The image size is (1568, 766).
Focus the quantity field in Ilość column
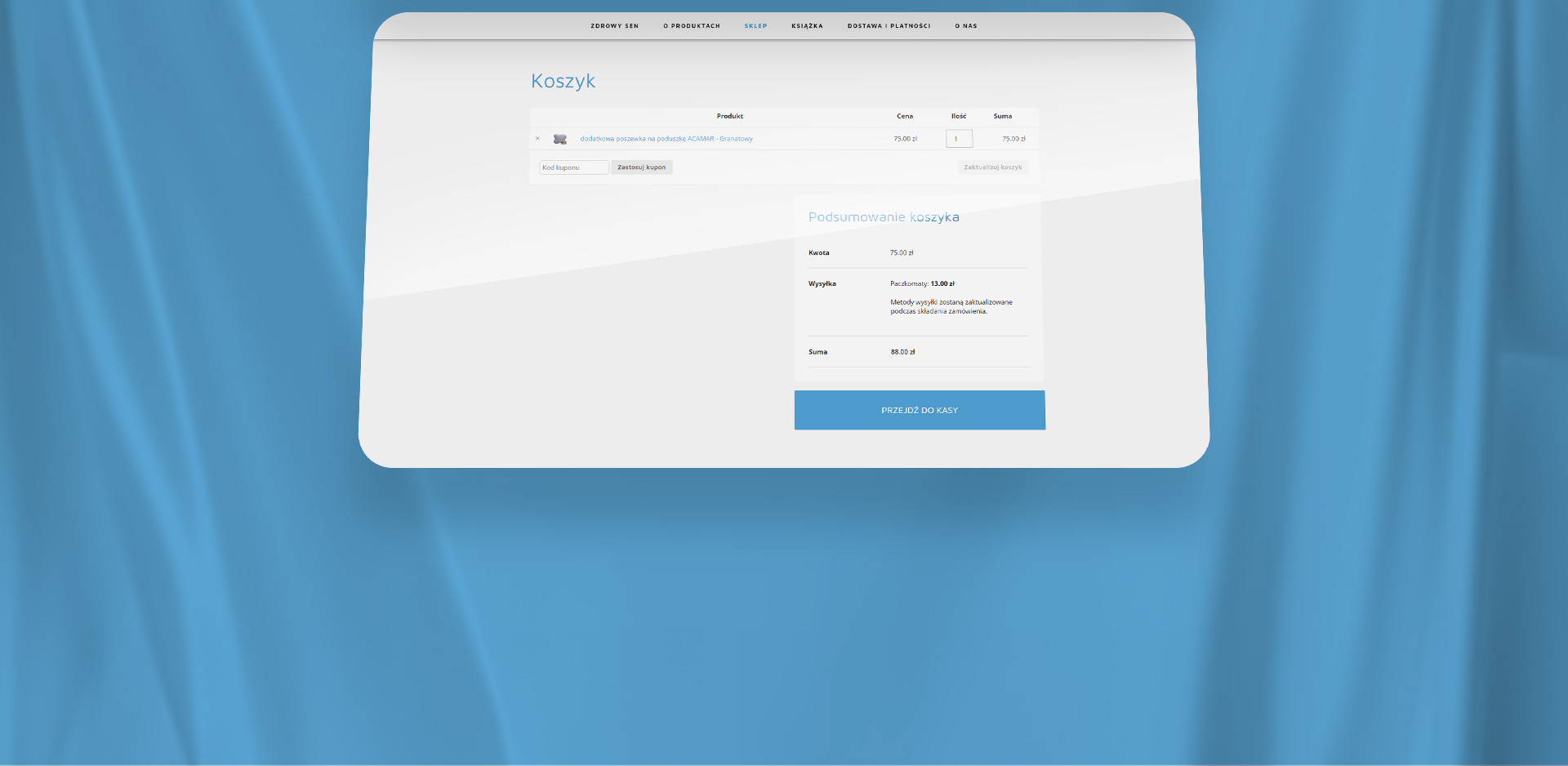(959, 139)
